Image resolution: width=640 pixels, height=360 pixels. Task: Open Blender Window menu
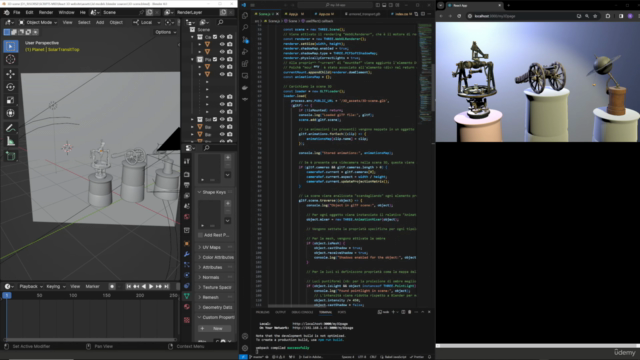click(67, 13)
